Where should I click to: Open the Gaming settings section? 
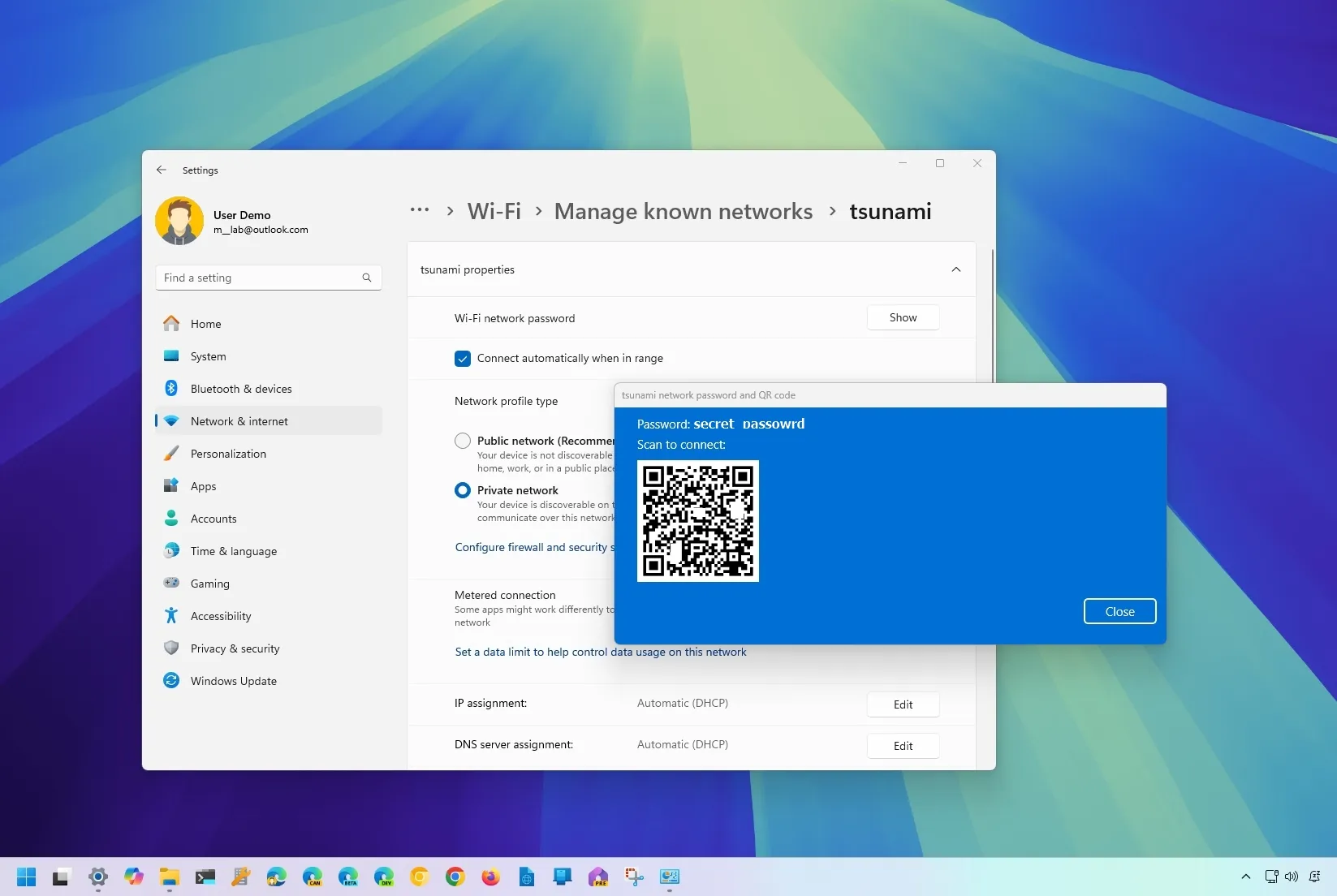(x=209, y=583)
